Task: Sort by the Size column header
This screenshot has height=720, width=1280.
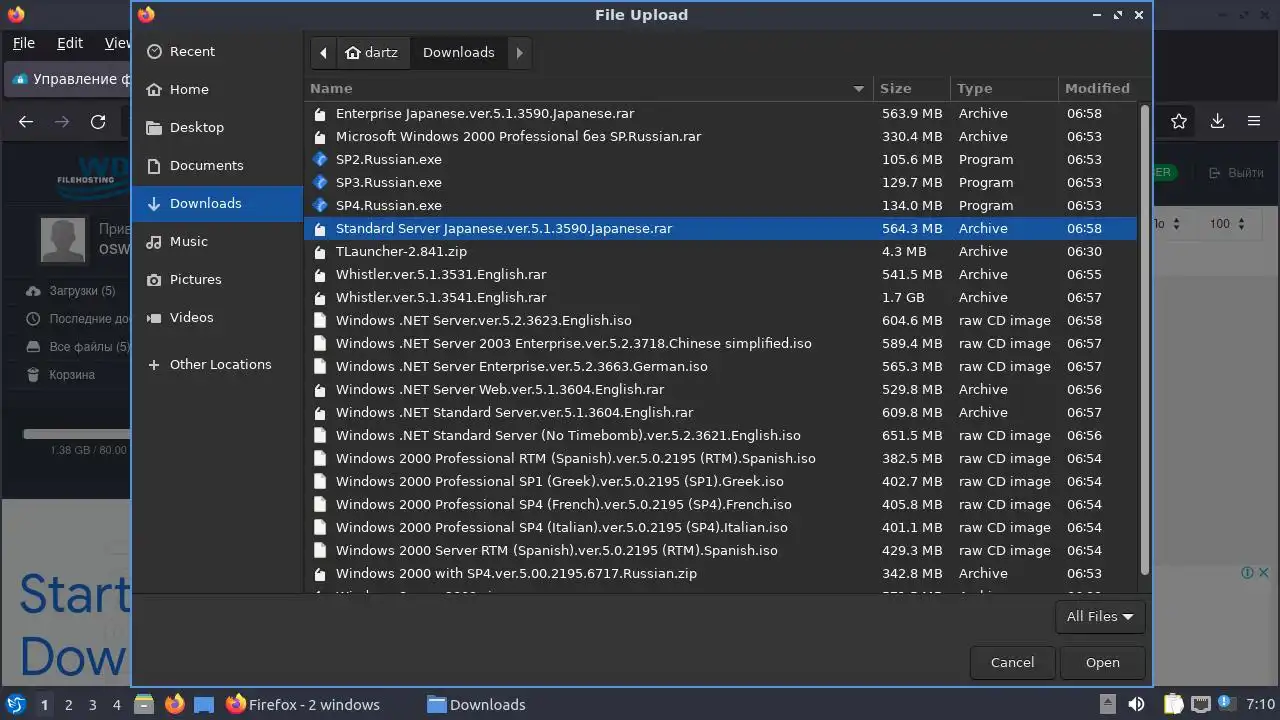Action: click(911, 88)
